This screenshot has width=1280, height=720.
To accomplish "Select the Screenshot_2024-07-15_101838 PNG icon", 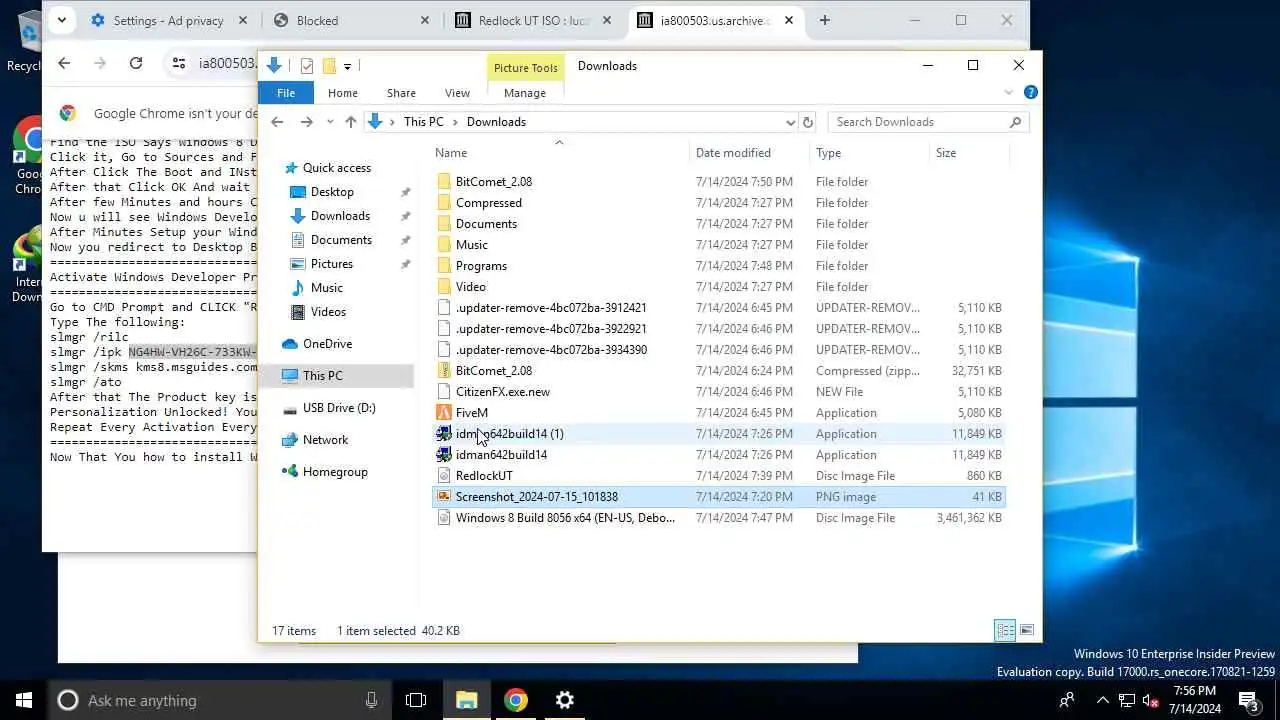I will click(x=444, y=497).
